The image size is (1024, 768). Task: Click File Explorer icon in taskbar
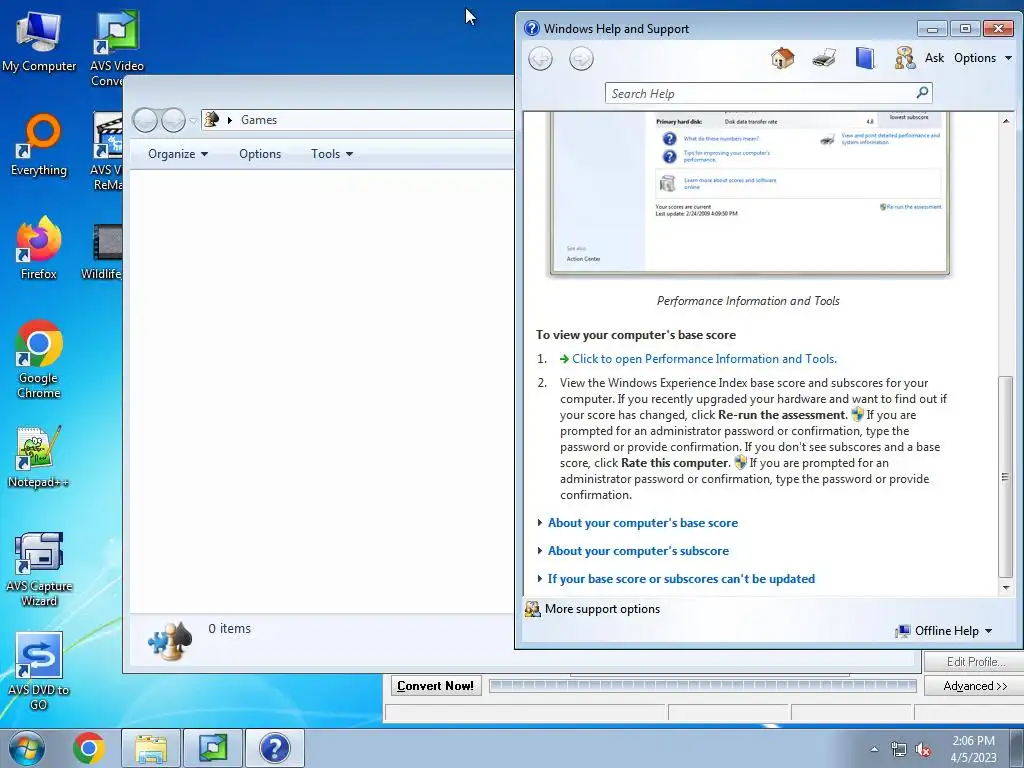point(151,748)
